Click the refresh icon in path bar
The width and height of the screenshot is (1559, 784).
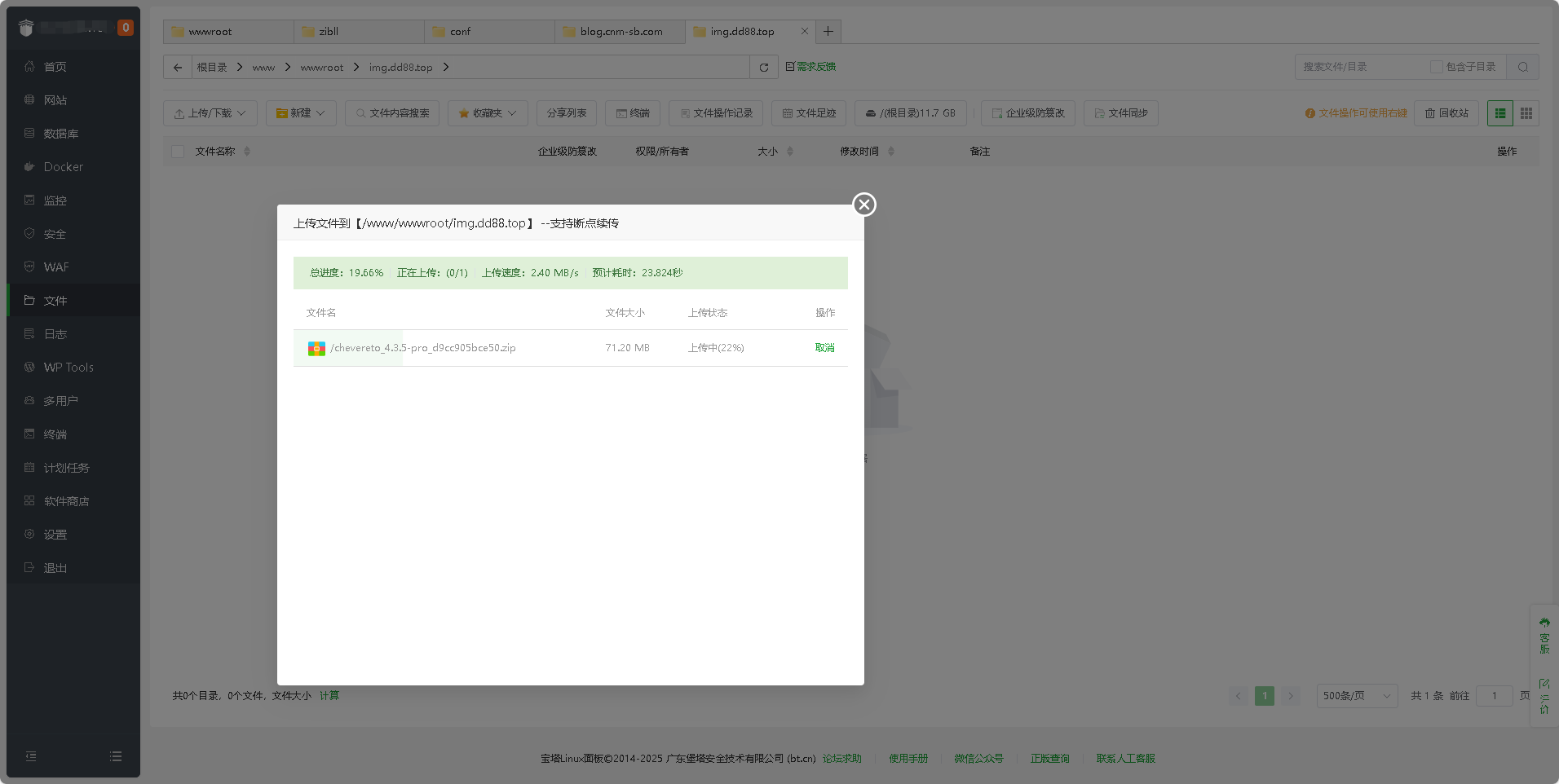[x=764, y=68]
